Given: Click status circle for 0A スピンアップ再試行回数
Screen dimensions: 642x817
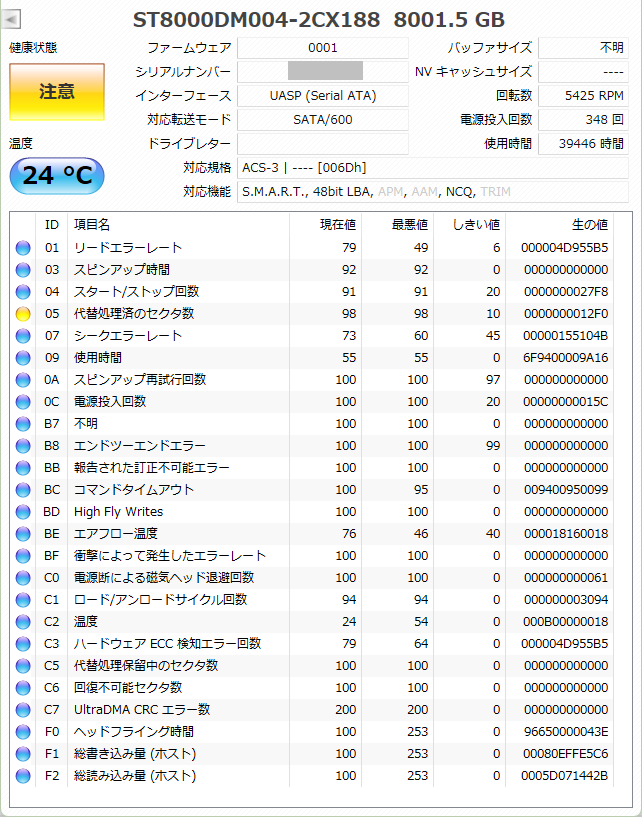Looking at the screenshot, I should [x=23, y=380].
